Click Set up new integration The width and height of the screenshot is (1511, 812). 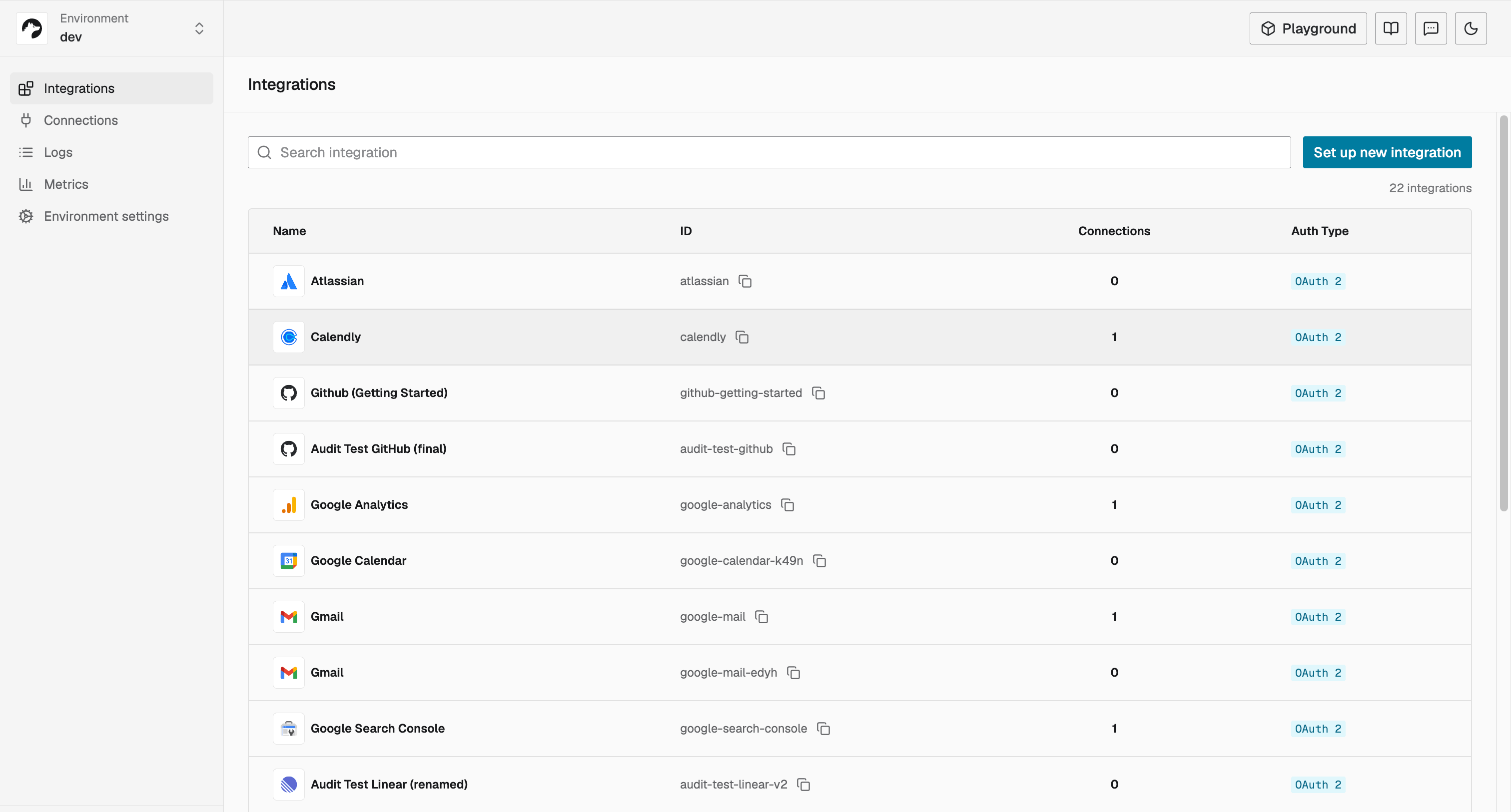tap(1387, 152)
